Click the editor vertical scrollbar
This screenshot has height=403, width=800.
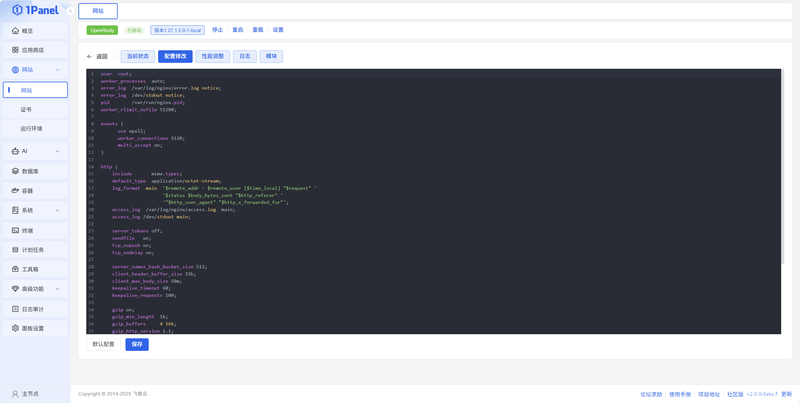click(783, 167)
